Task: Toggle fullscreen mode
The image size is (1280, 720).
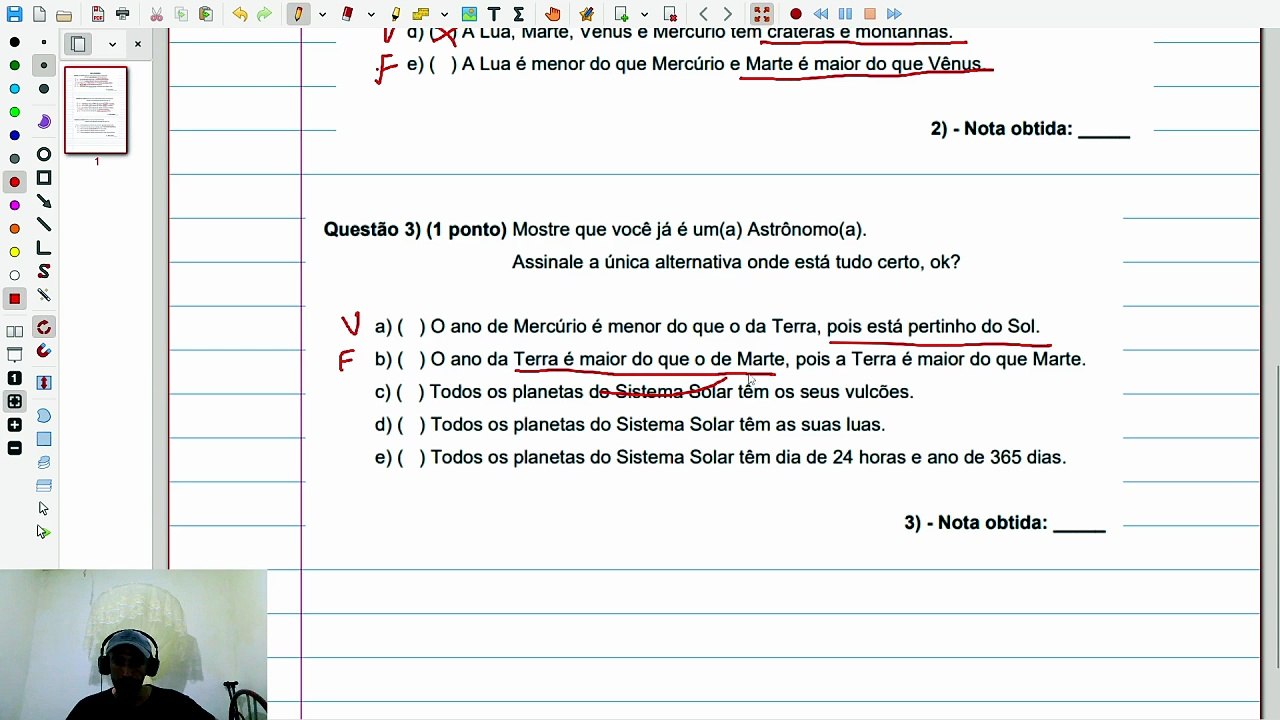Action: coord(762,14)
